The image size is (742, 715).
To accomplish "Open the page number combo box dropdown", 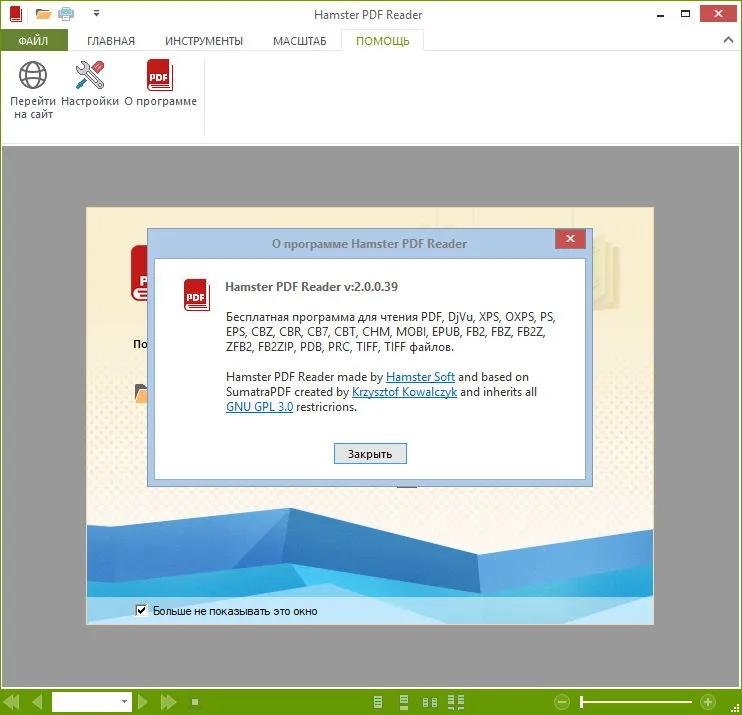I will [x=124, y=702].
